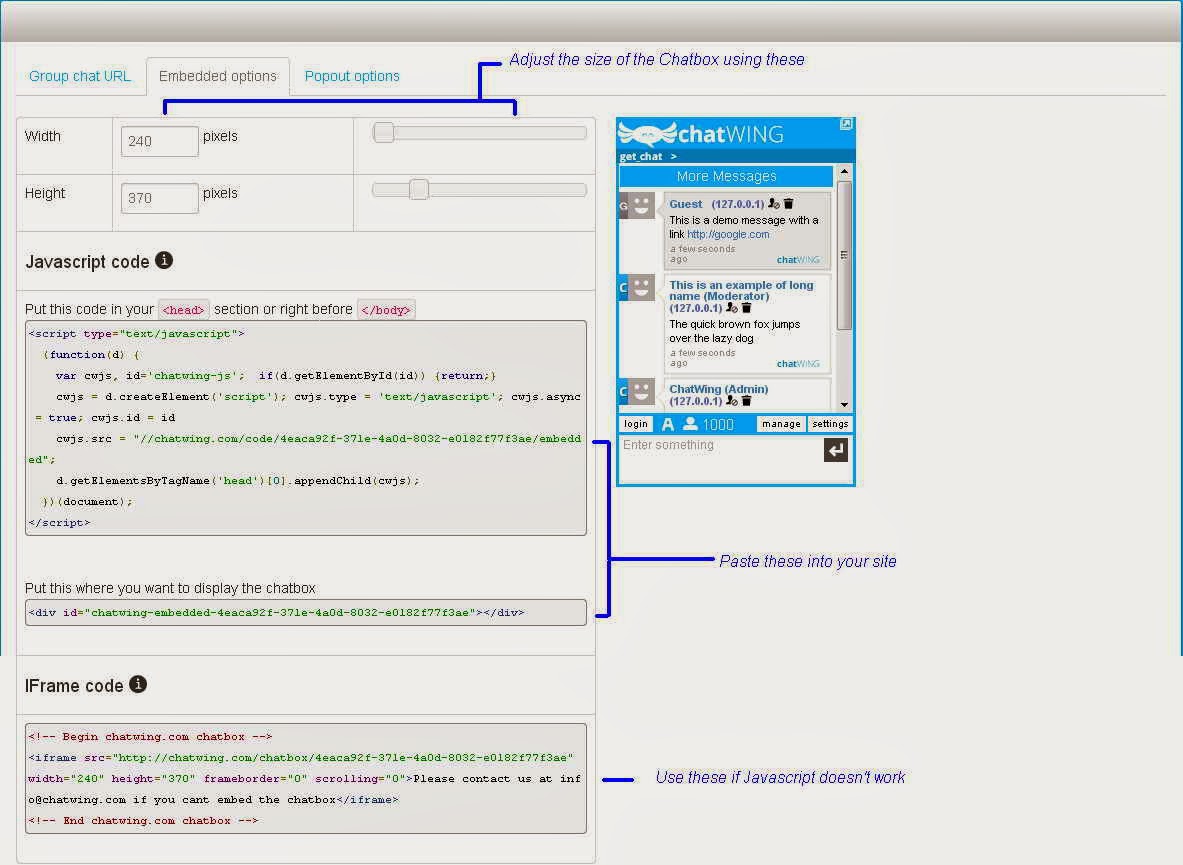The height and width of the screenshot is (865, 1183).
Task: Click the </body> code tag label
Action: [386, 310]
